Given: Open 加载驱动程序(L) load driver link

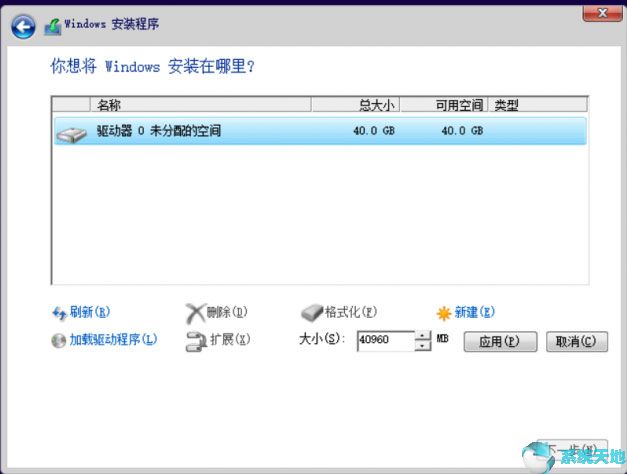Looking at the screenshot, I should 114,340.
